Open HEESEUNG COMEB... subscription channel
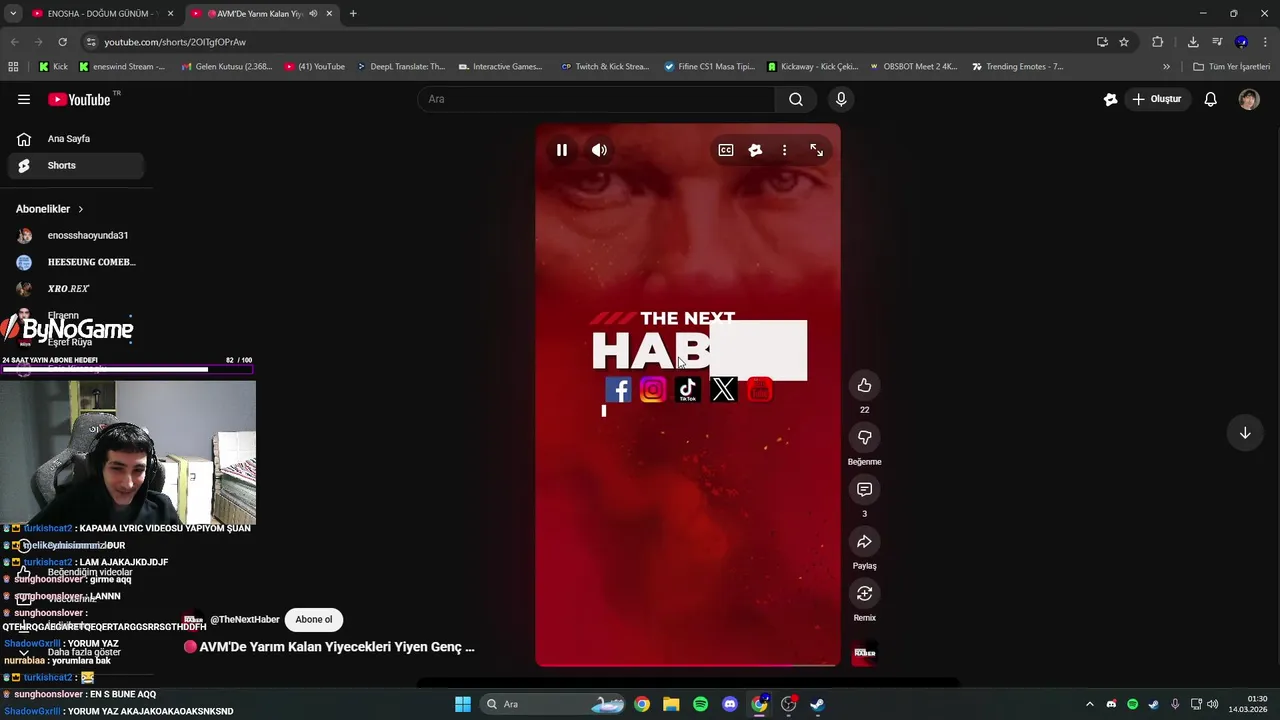Screen dimensions: 1280x720 click(76, 262)
